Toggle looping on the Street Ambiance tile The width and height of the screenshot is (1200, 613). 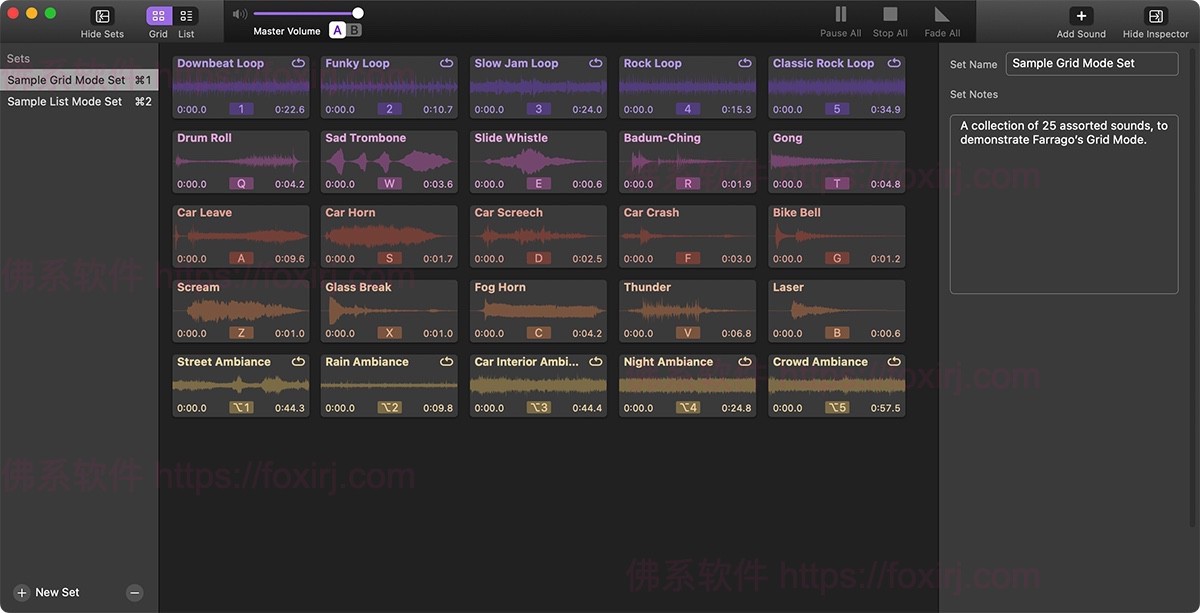tap(297, 361)
